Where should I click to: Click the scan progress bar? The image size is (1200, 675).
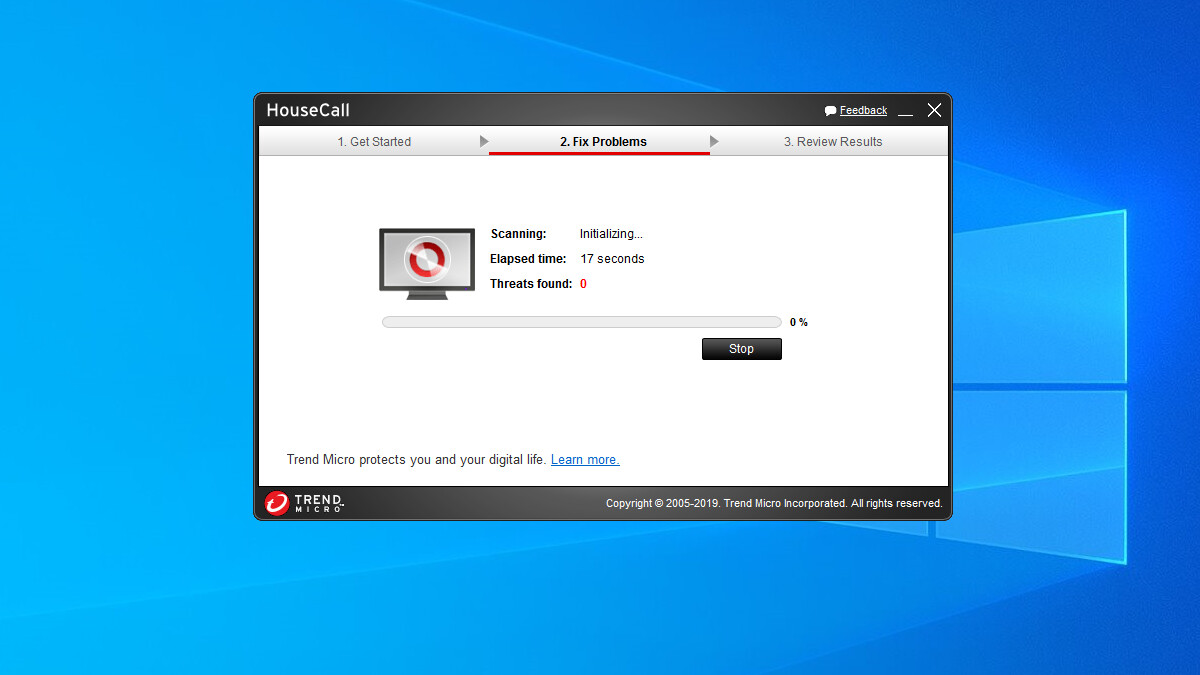[x=580, y=321]
